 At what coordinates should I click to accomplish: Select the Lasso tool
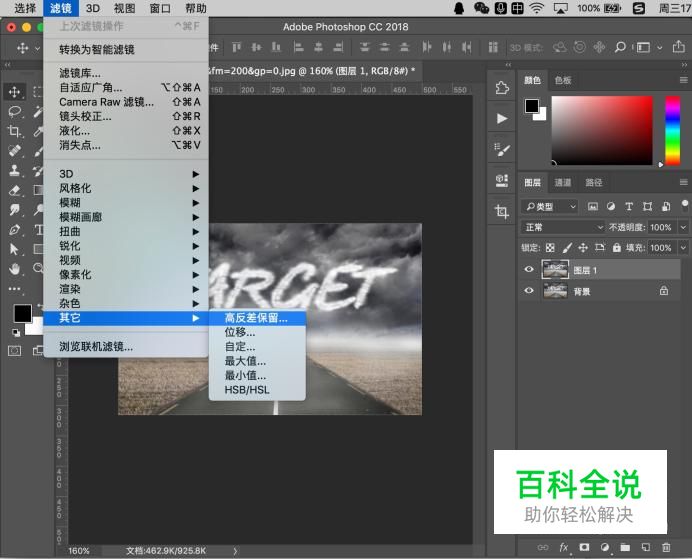15,112
